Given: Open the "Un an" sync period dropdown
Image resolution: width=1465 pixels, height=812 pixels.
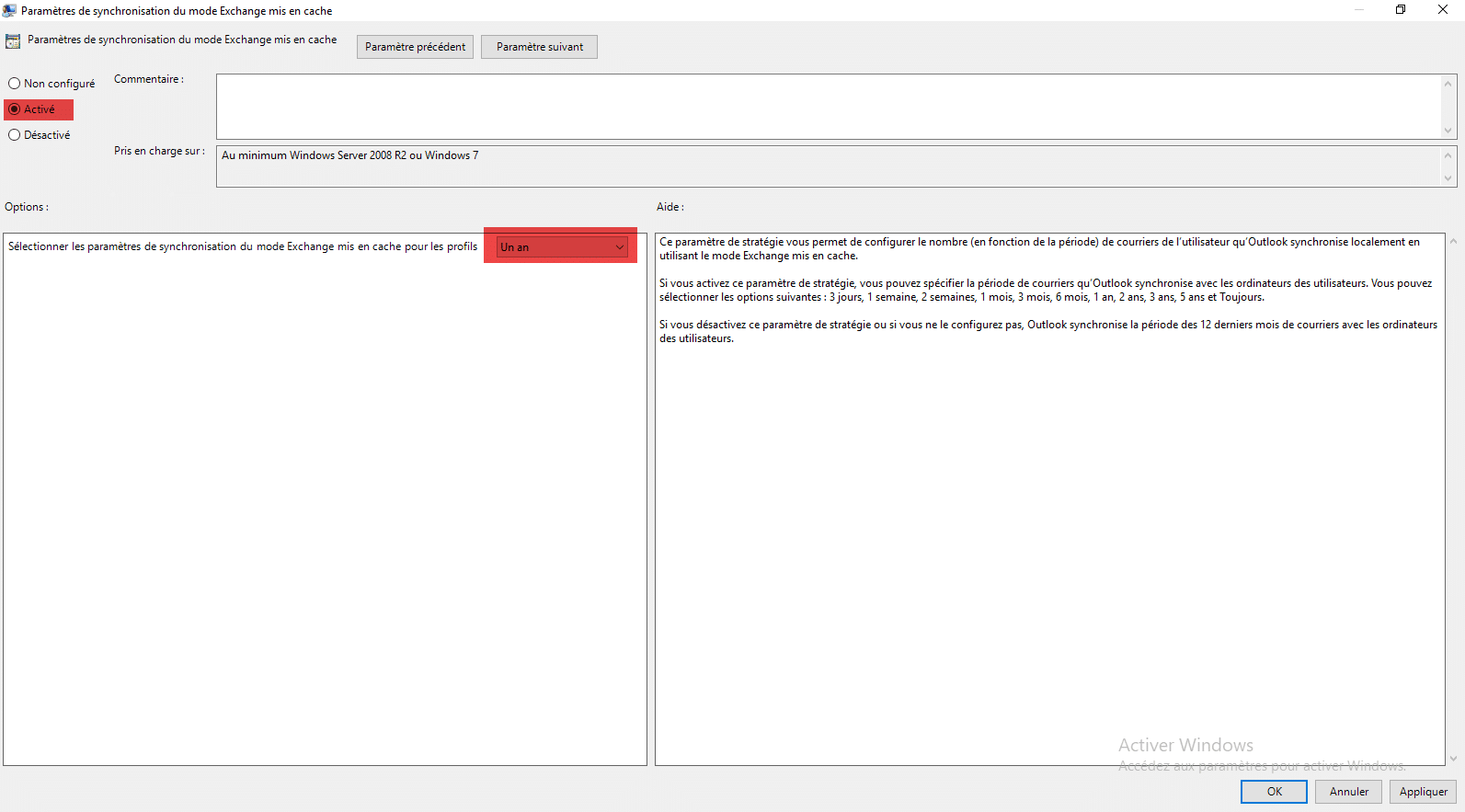Looking at the screenshot, I should (562, 247).
